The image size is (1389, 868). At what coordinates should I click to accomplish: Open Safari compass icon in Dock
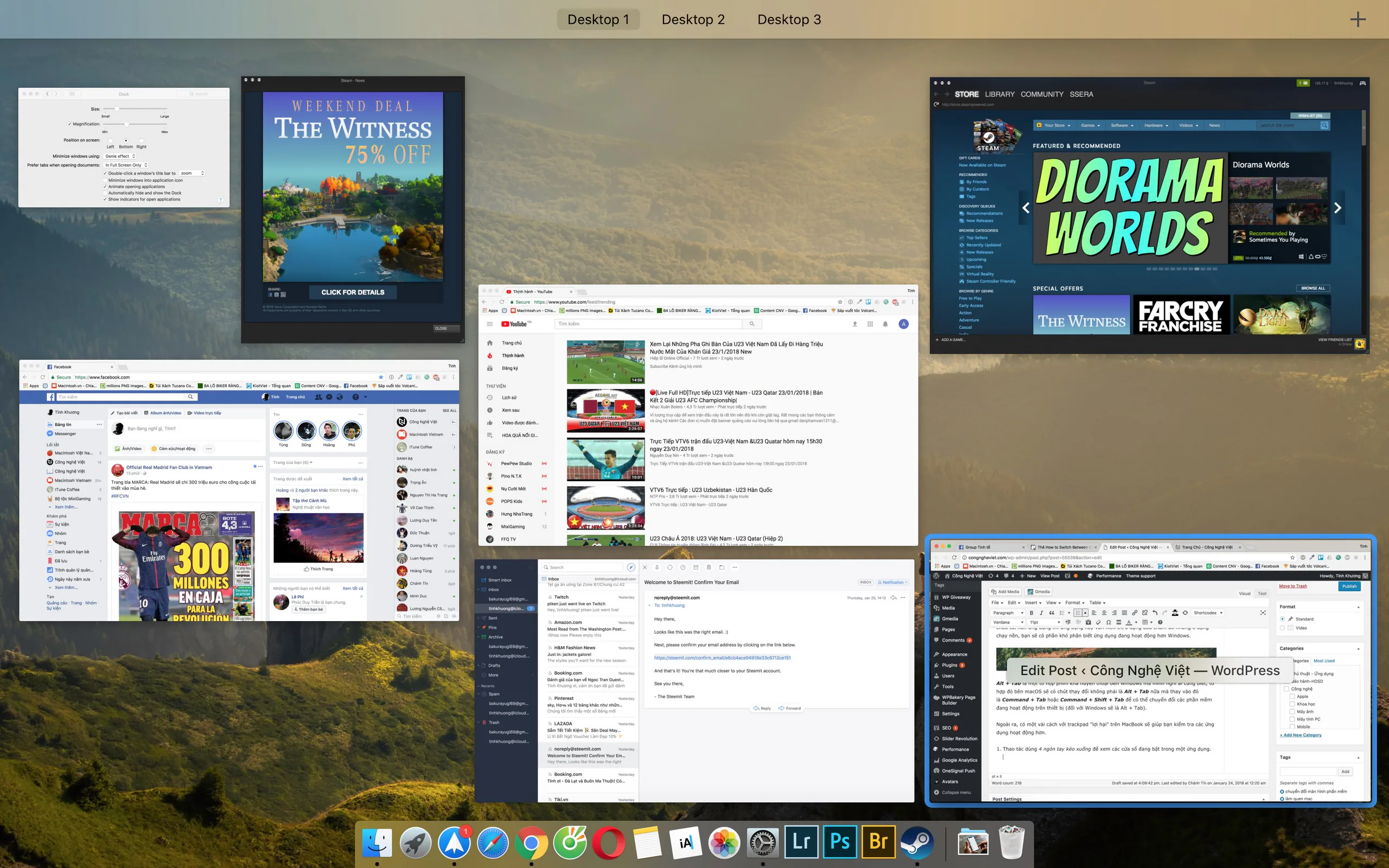point(493,842)
